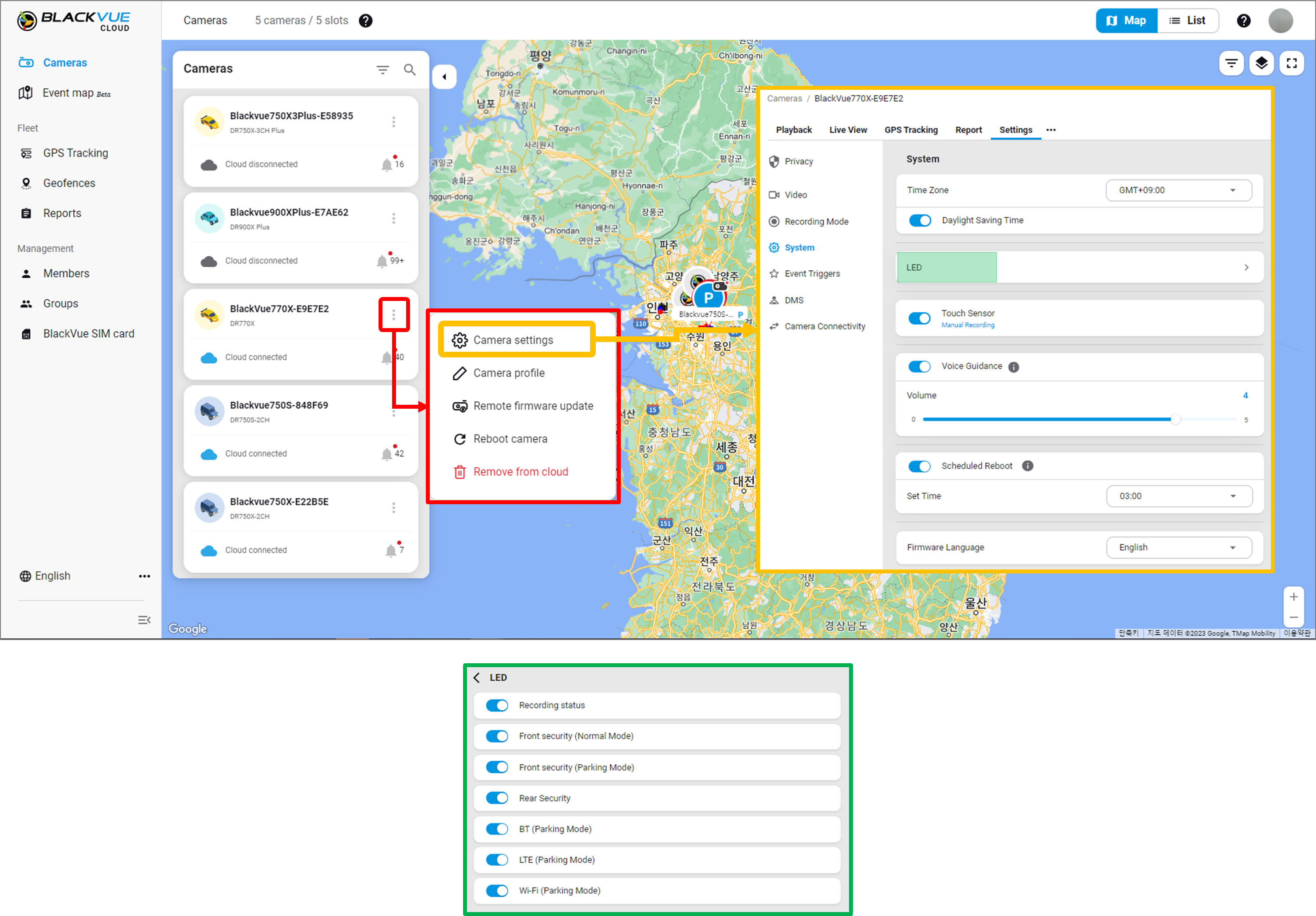Show info for Scheduled Reboot

[1028, 466]
